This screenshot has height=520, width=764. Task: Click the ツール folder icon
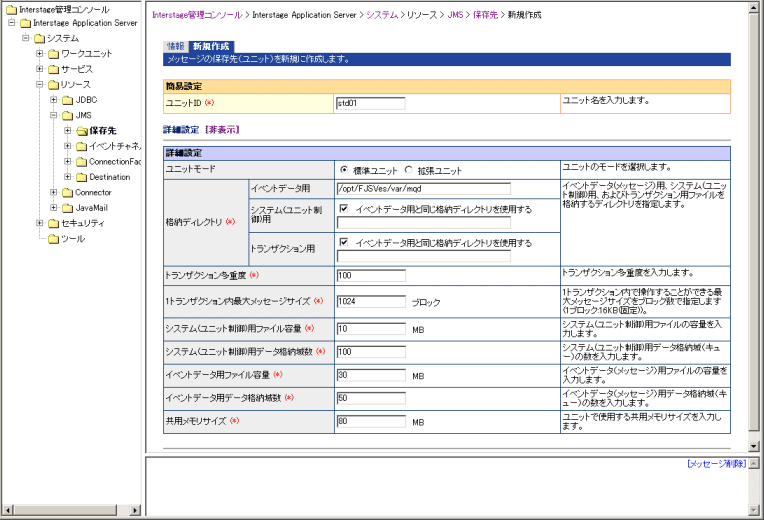(x=52, y=238)
